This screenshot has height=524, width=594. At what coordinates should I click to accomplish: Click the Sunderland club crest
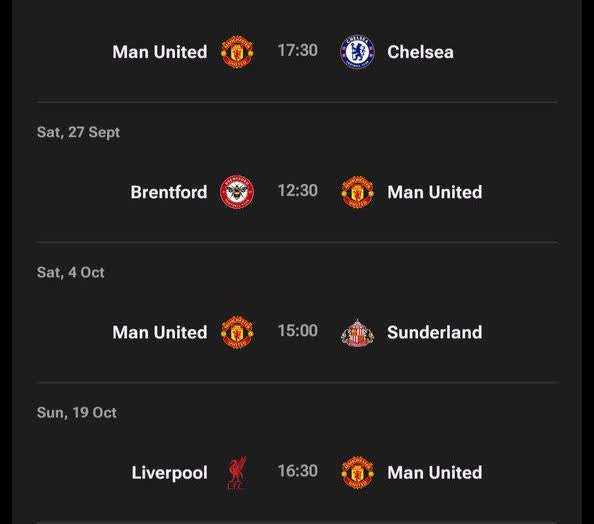click(357, 332)
